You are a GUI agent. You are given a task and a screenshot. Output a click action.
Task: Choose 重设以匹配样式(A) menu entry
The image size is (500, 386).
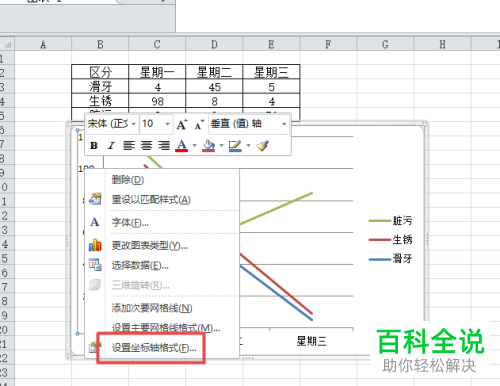(x=162, y=200)
